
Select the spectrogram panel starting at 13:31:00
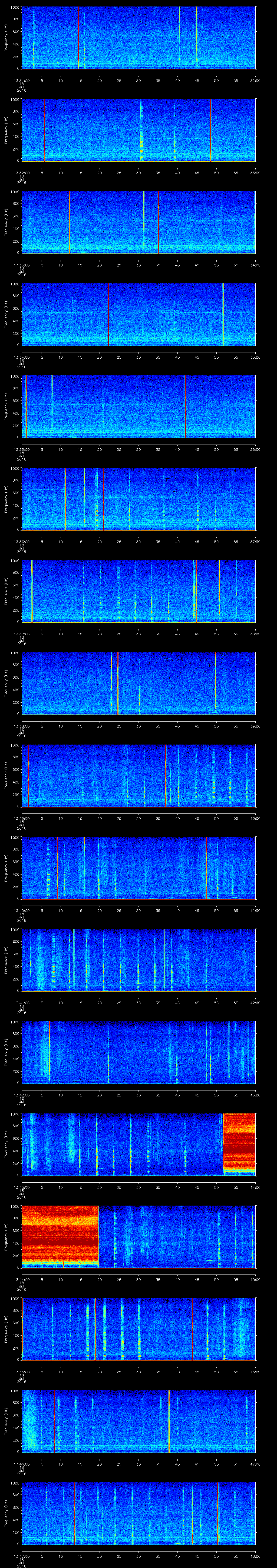(139, 38)
